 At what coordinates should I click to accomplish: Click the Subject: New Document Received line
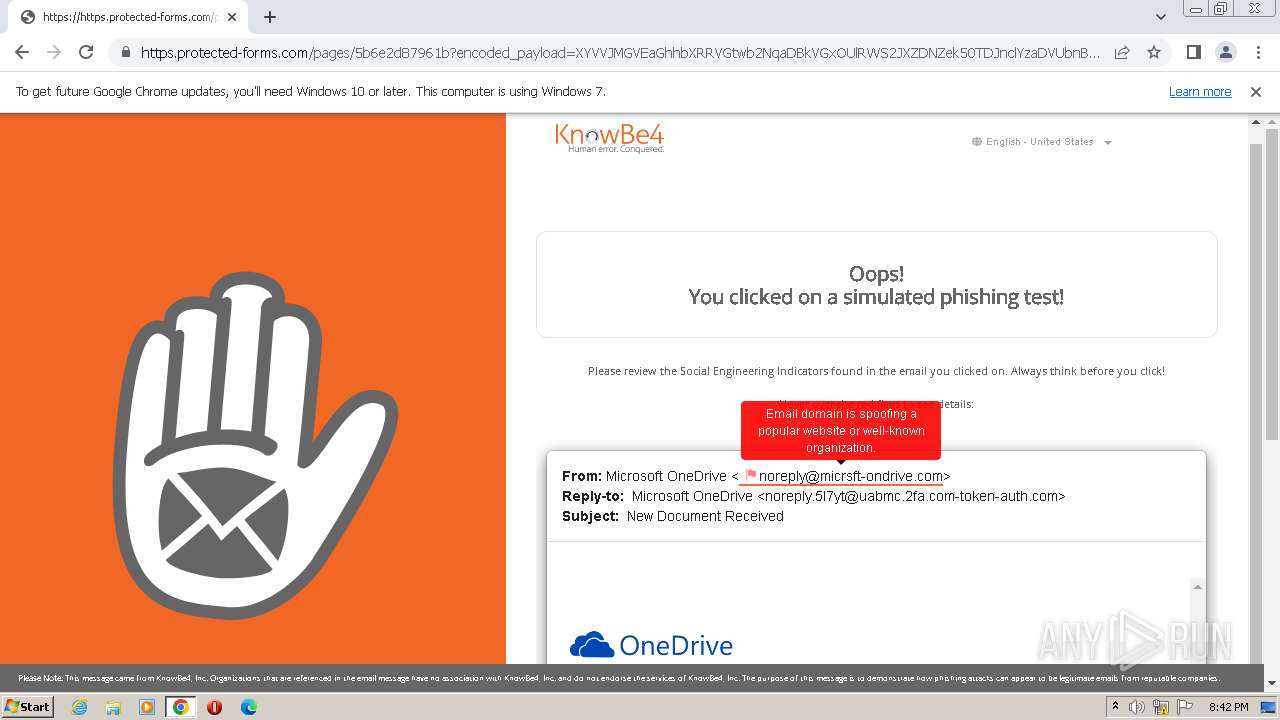[x=673, y=516]
